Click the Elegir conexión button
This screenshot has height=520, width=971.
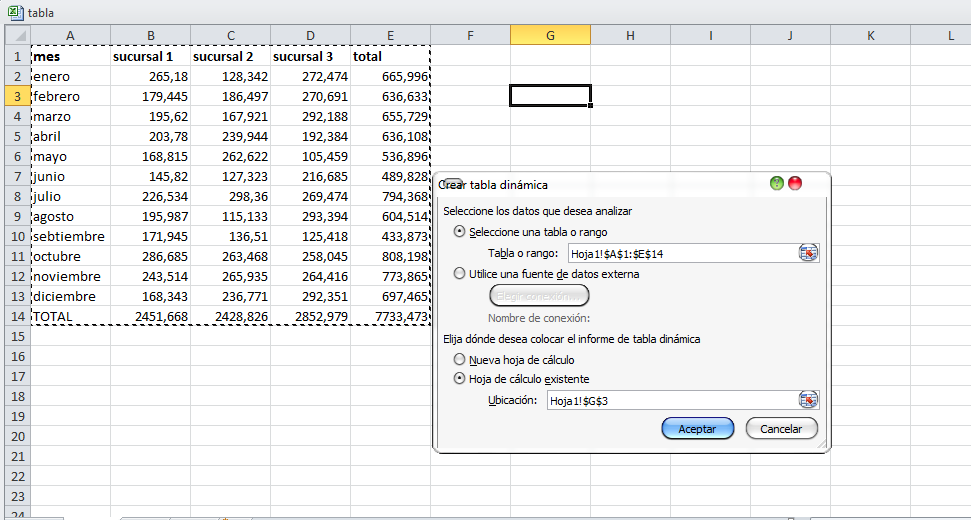(539, 296)
